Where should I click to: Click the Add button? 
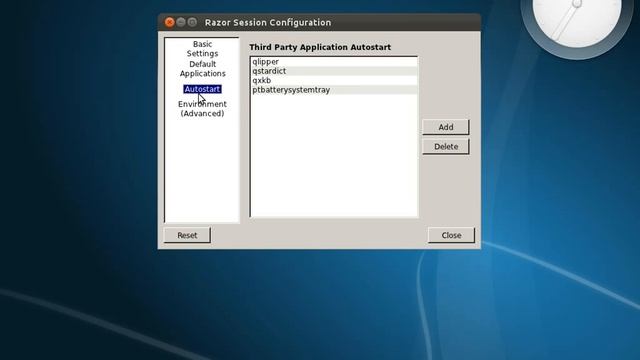click(x=446, y=127)
